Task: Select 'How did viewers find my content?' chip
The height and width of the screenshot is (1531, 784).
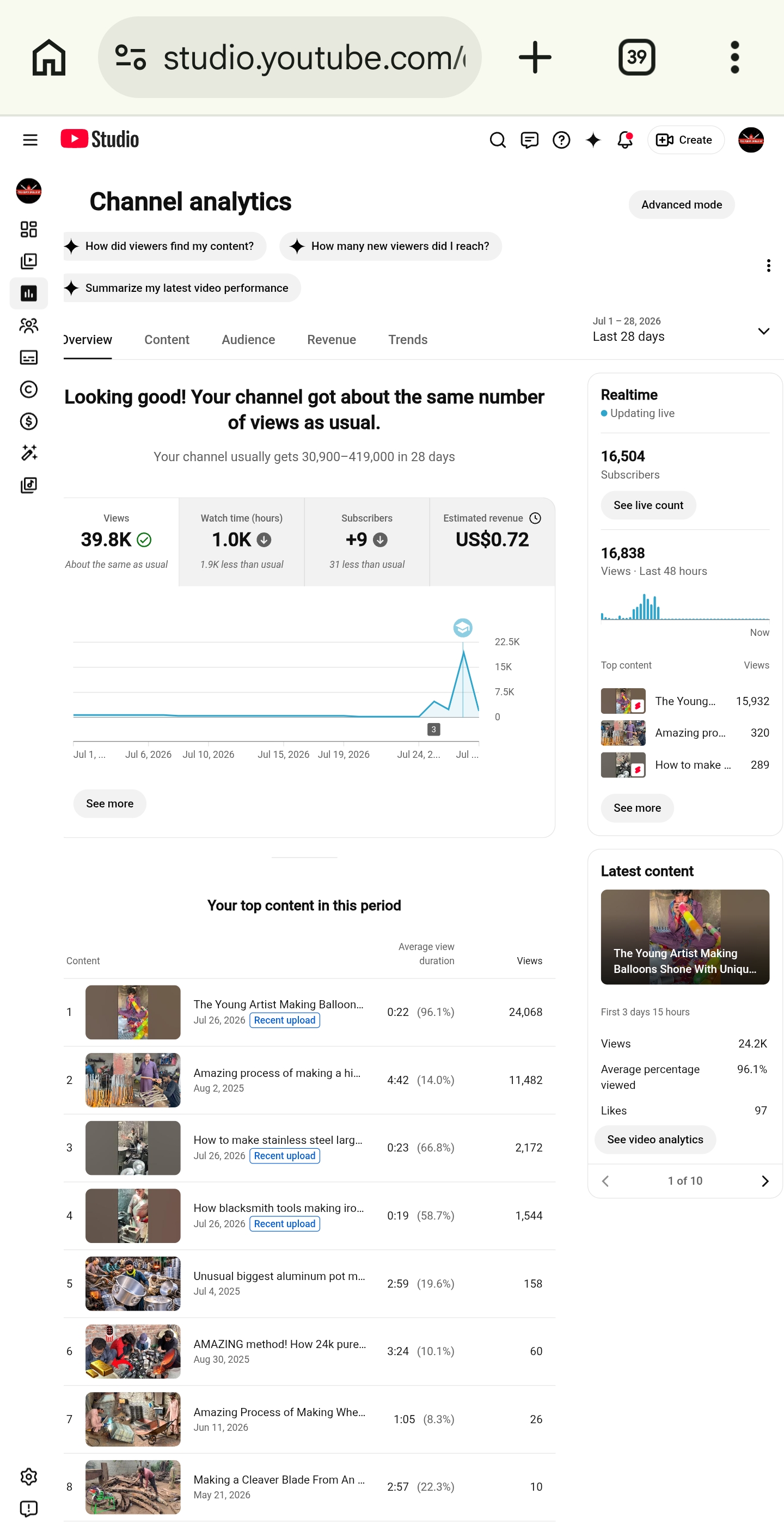Action: click(x=164, y=246)
